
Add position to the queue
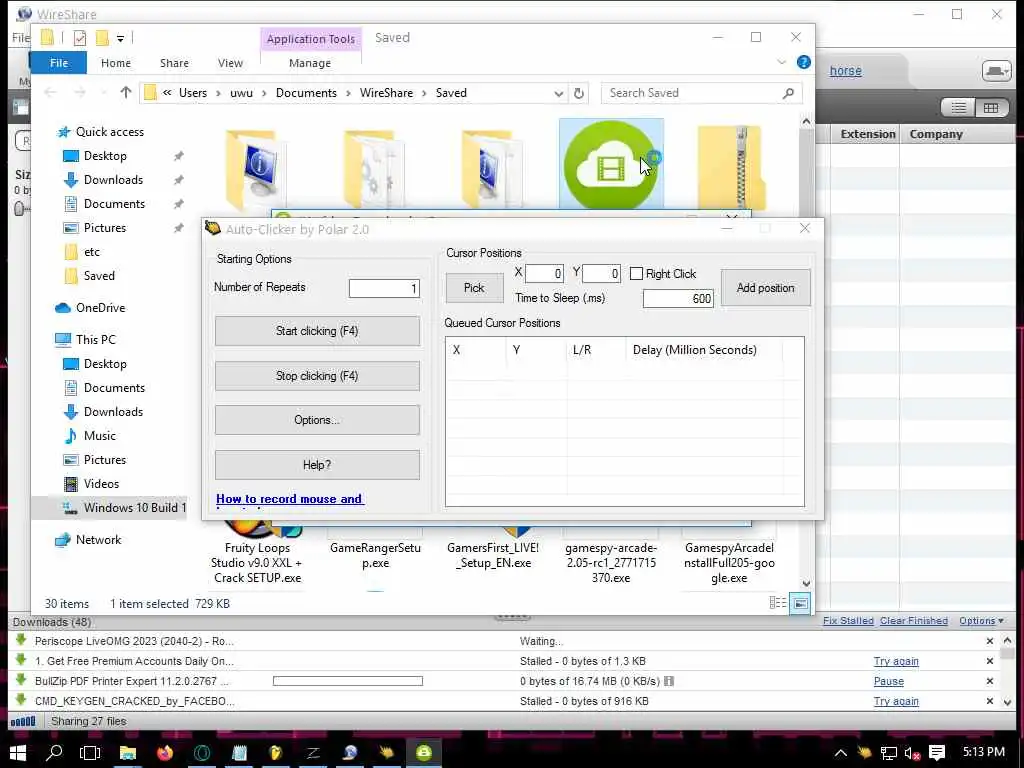765,288
